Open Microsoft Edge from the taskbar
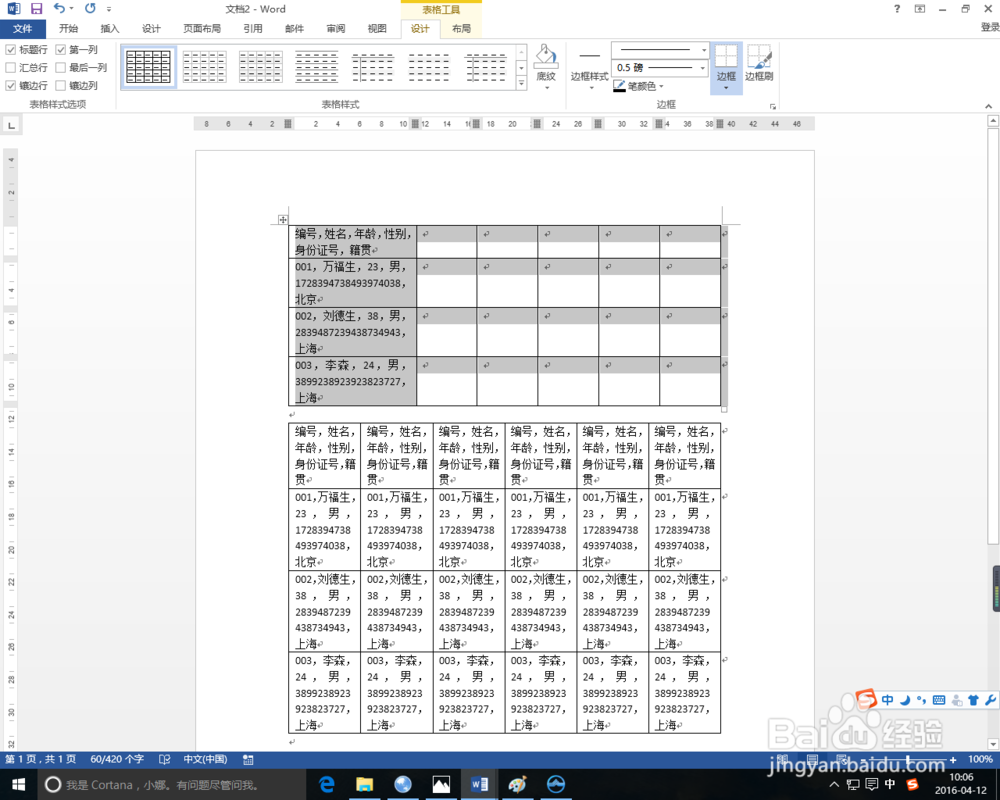The width and height of the screenshot is (1000, 800). coord(327,784)
